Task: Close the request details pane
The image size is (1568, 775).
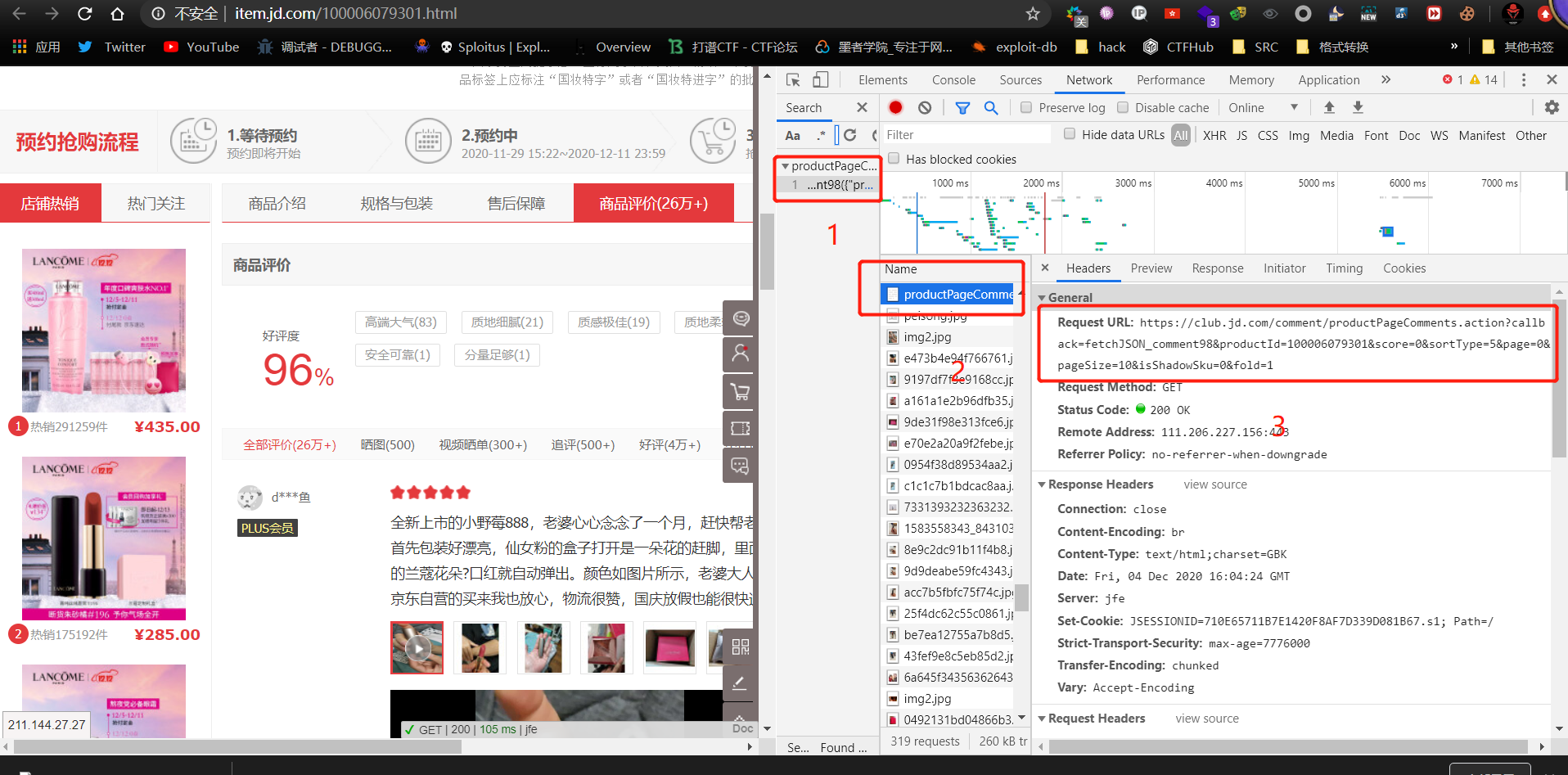Action: tap(1045, 268)
